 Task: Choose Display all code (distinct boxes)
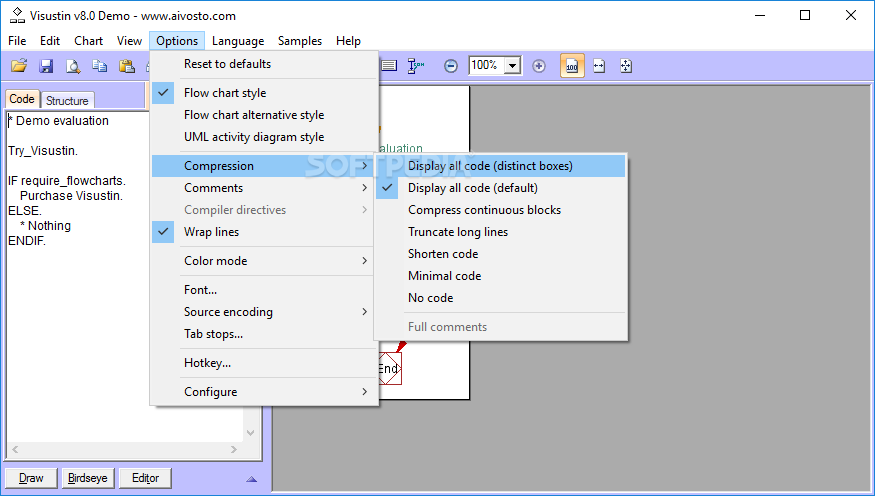(501, 166)
